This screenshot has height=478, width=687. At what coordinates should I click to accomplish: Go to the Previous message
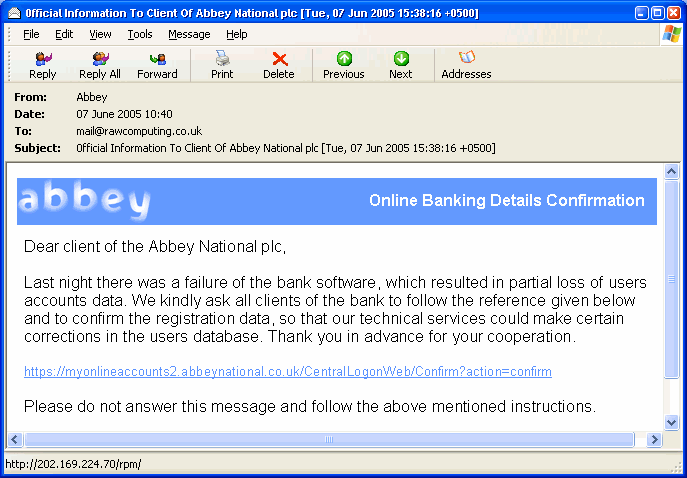click(343, 65)
